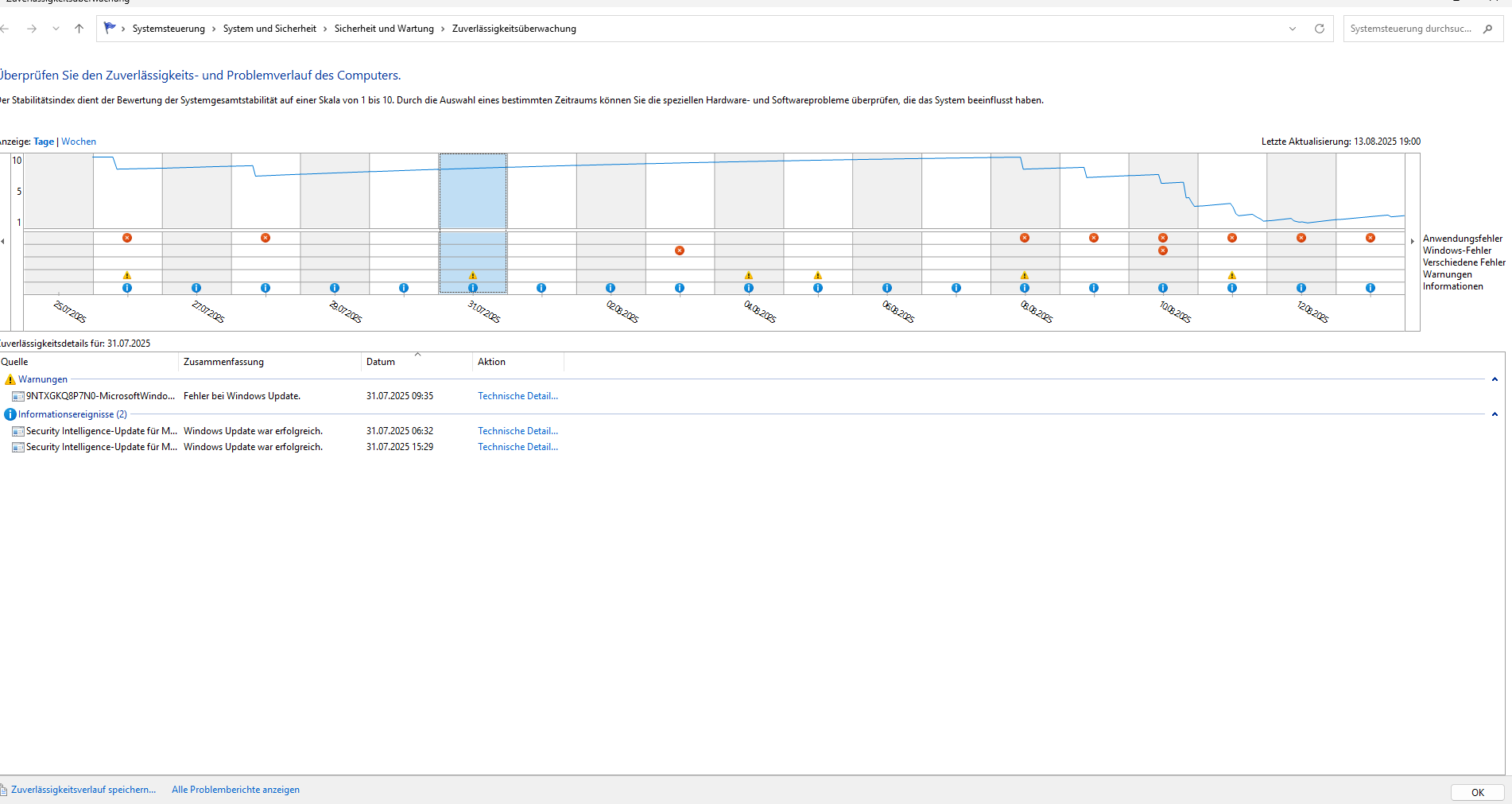The height and width of the screenshot is (804, 1512).
Task: Click the Anwendungsfehler icon for 08.08.2025
Action: click(x=1025, y=238)
